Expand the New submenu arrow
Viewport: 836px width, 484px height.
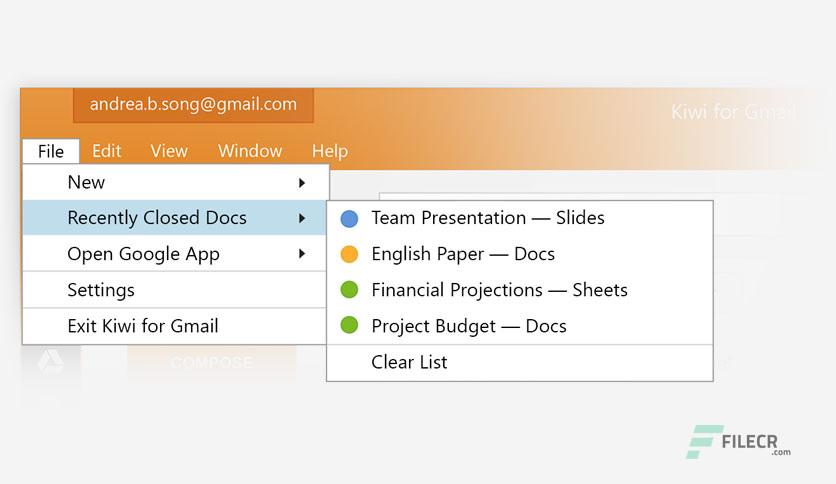pos(302,183)
